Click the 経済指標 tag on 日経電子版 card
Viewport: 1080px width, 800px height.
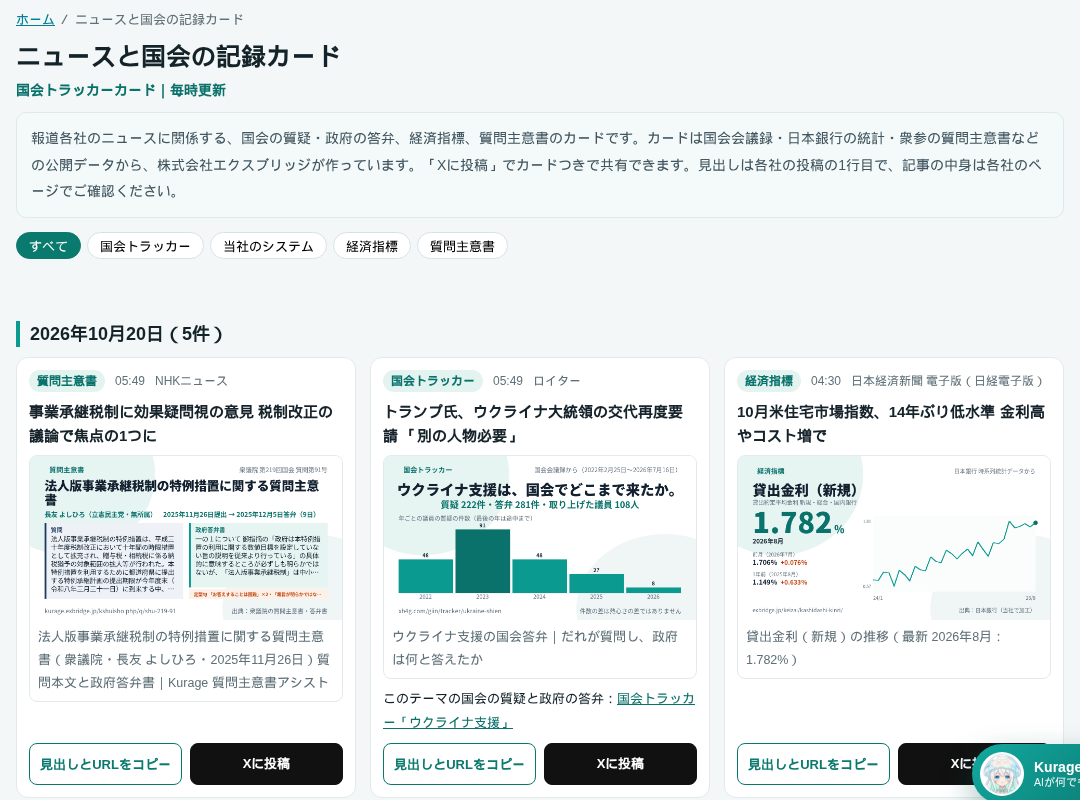coord(769,380)
